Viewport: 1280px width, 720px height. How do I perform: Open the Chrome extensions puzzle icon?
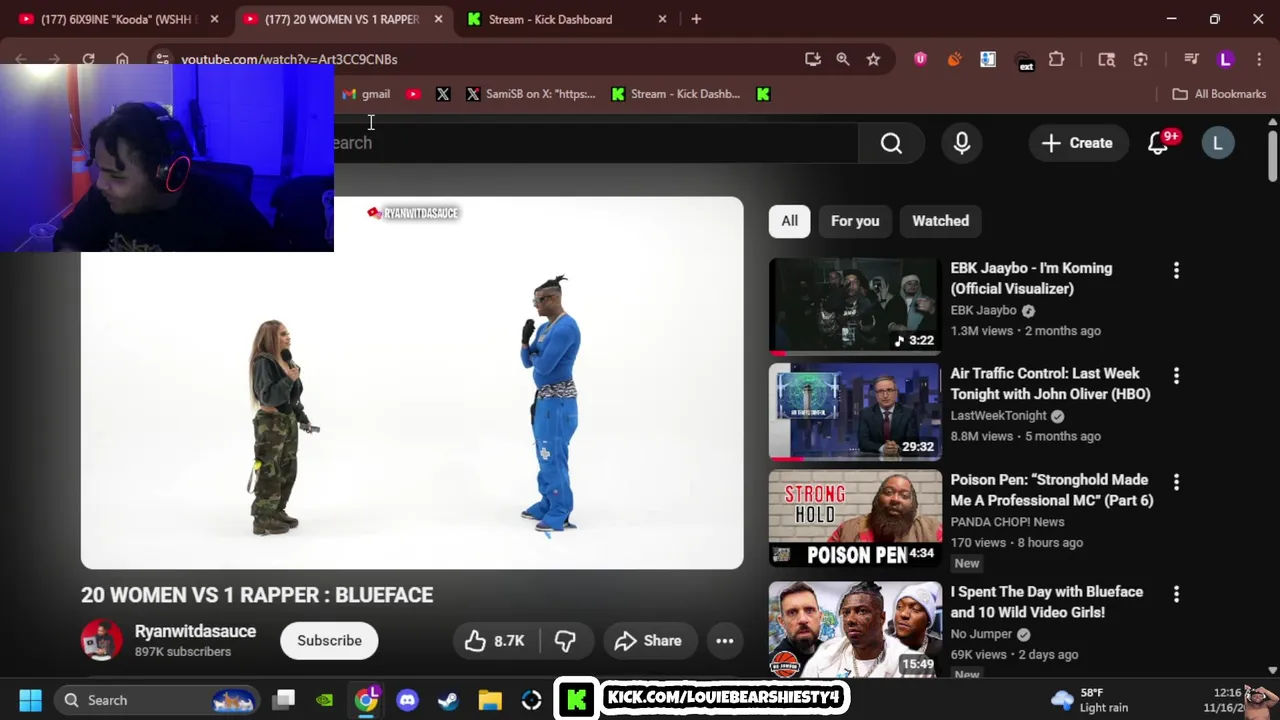1056,59
